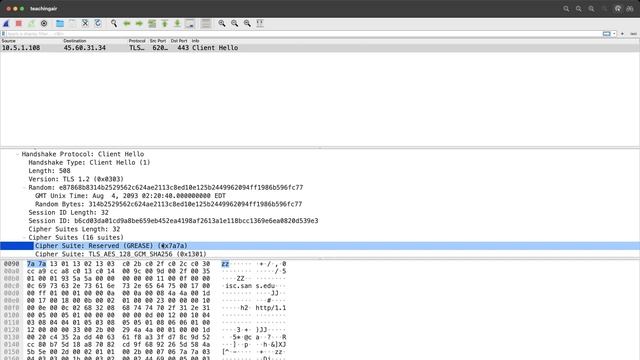Sort by the Src Port column header
640x360 pixels.
[158, 41]
